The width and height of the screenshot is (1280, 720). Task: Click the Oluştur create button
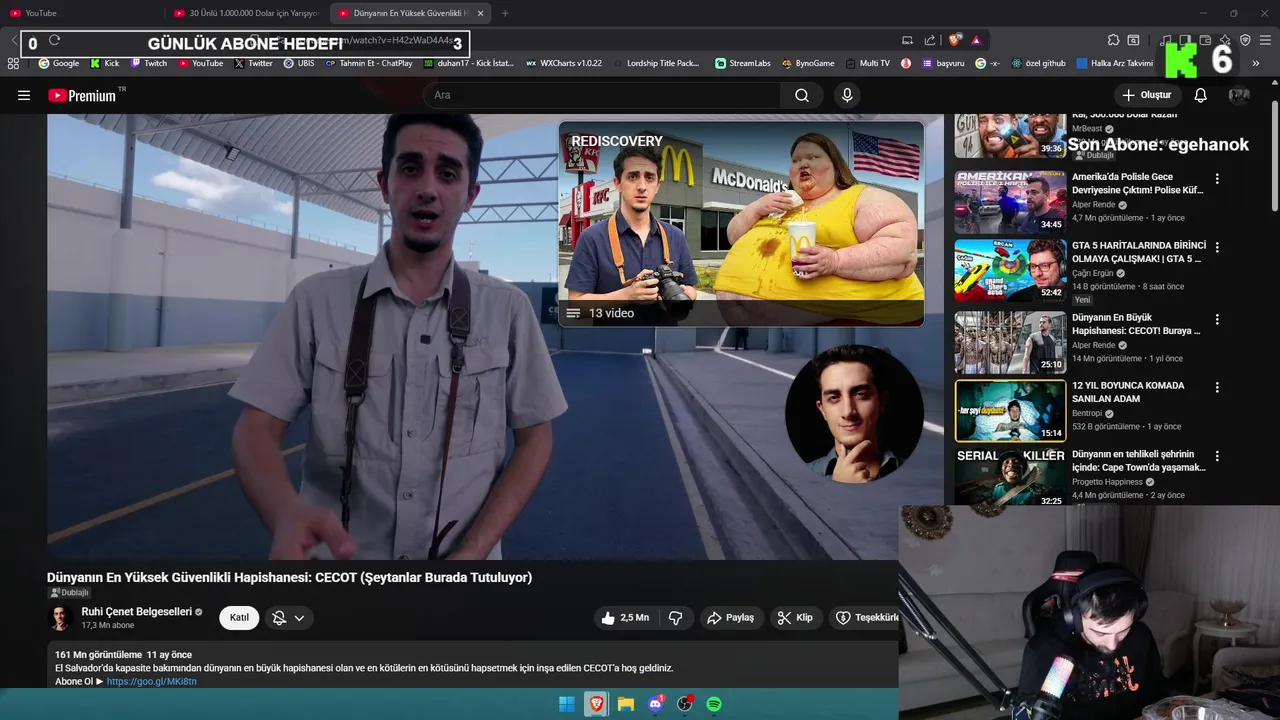coord(1146,95)
